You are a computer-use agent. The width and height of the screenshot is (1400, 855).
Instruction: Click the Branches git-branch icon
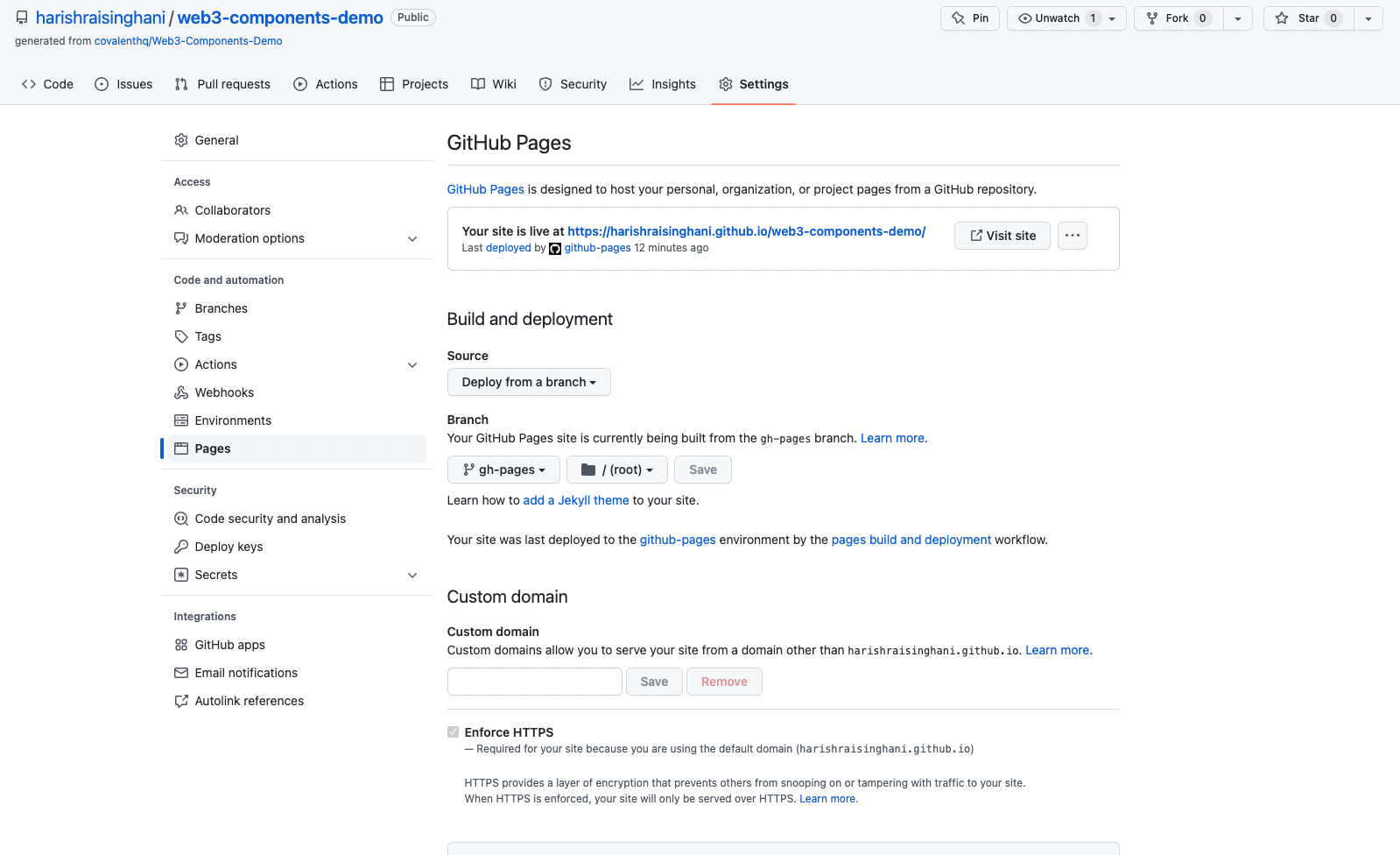tap(181, 308)
